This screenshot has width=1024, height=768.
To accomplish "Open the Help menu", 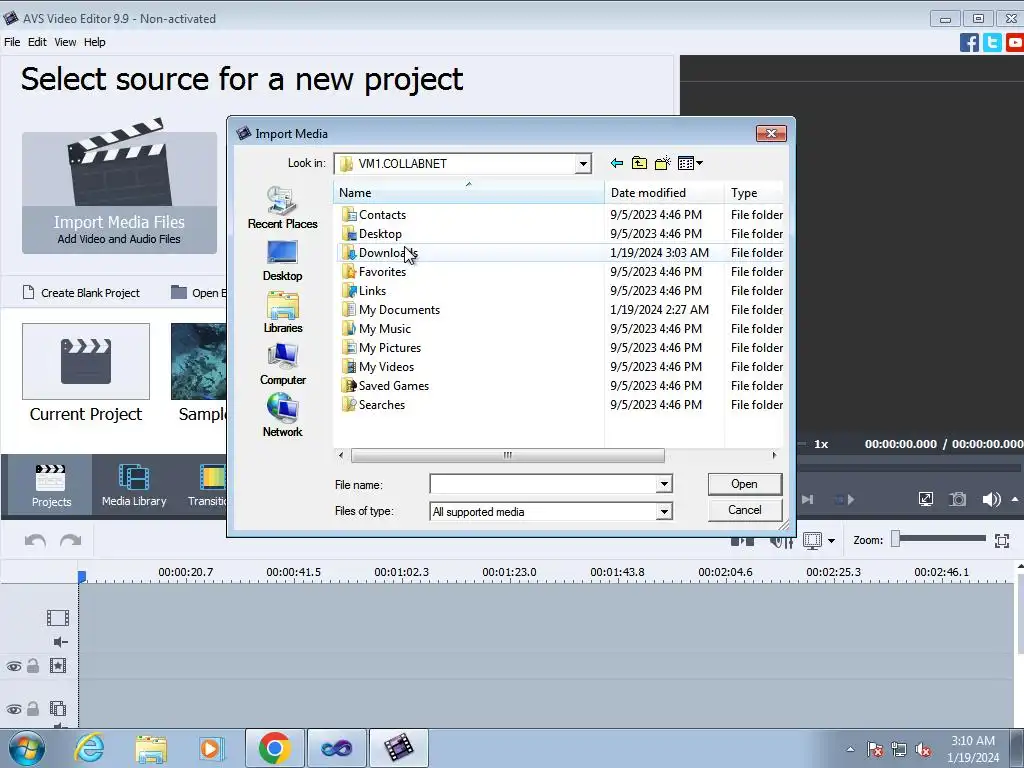I will point(95,42).
